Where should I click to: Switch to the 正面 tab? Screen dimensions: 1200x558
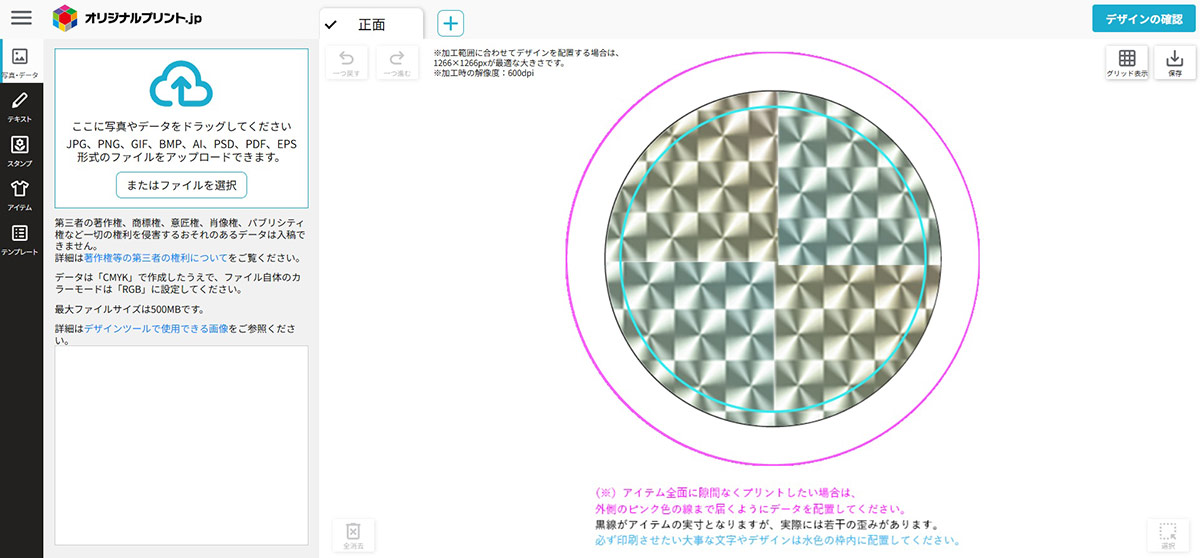pos(371,24)
